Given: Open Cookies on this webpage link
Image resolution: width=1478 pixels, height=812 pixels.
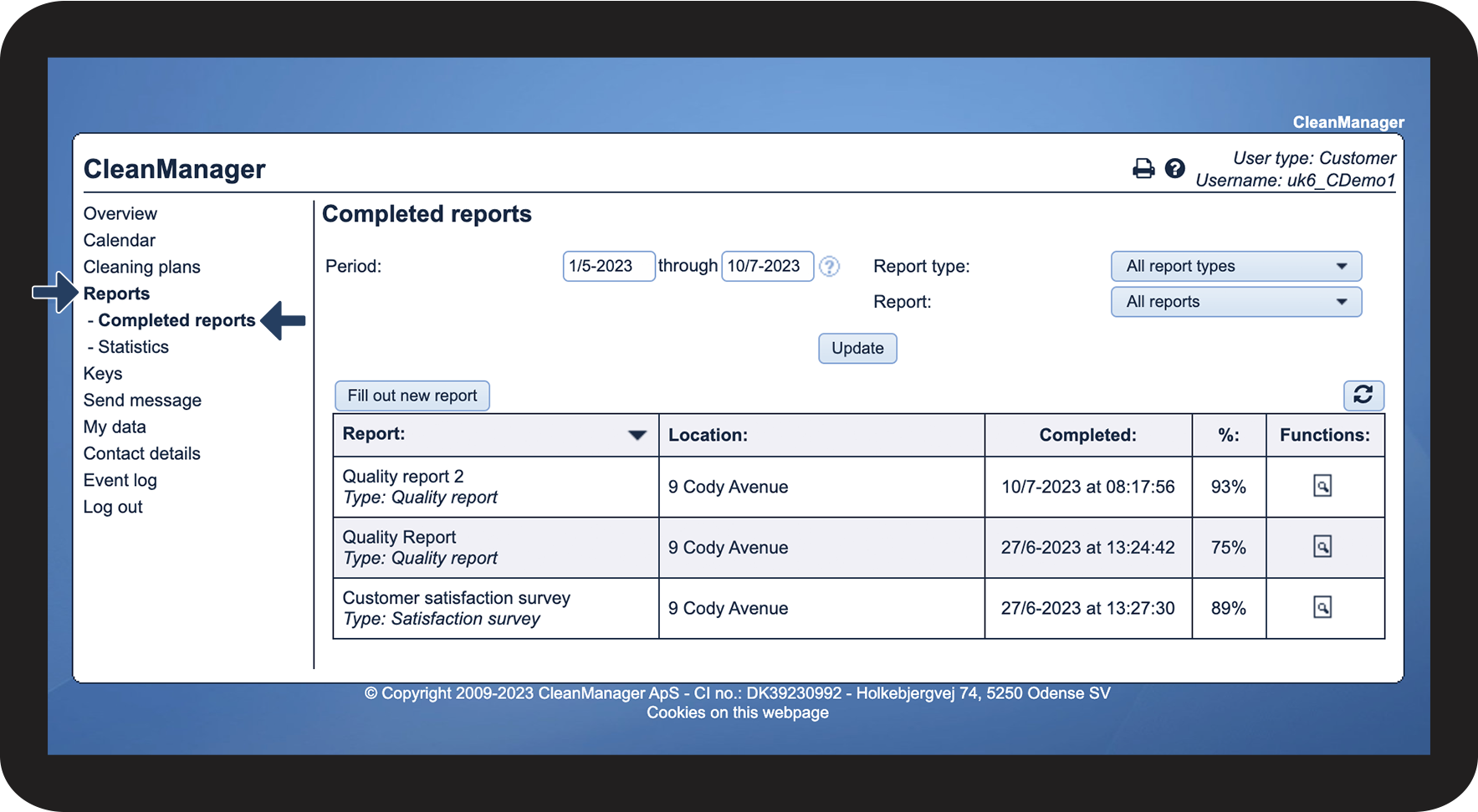Looking at the screenshot, I should [737, 713].
